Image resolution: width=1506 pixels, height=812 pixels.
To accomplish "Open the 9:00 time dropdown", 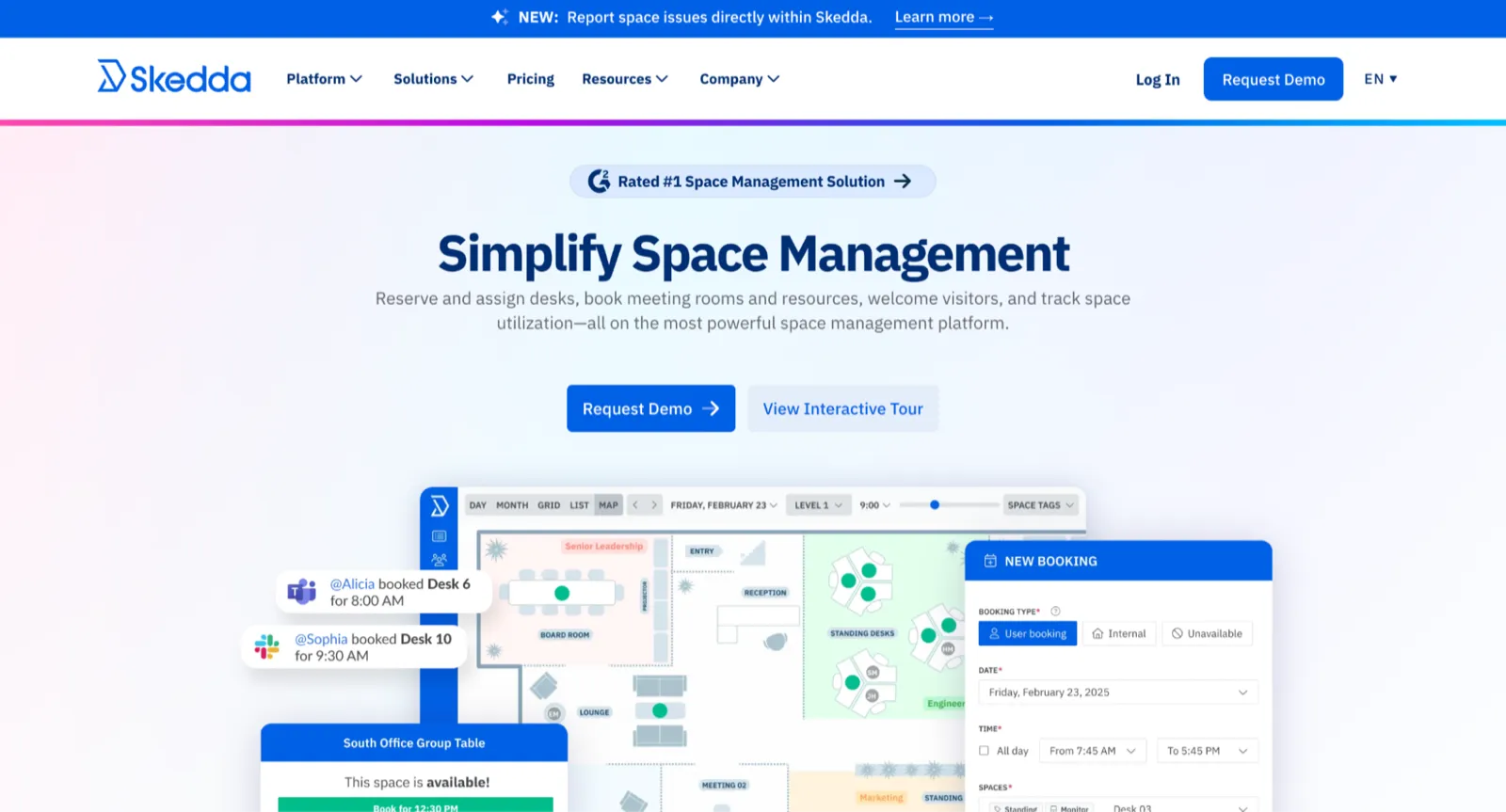I will [874, 505].
